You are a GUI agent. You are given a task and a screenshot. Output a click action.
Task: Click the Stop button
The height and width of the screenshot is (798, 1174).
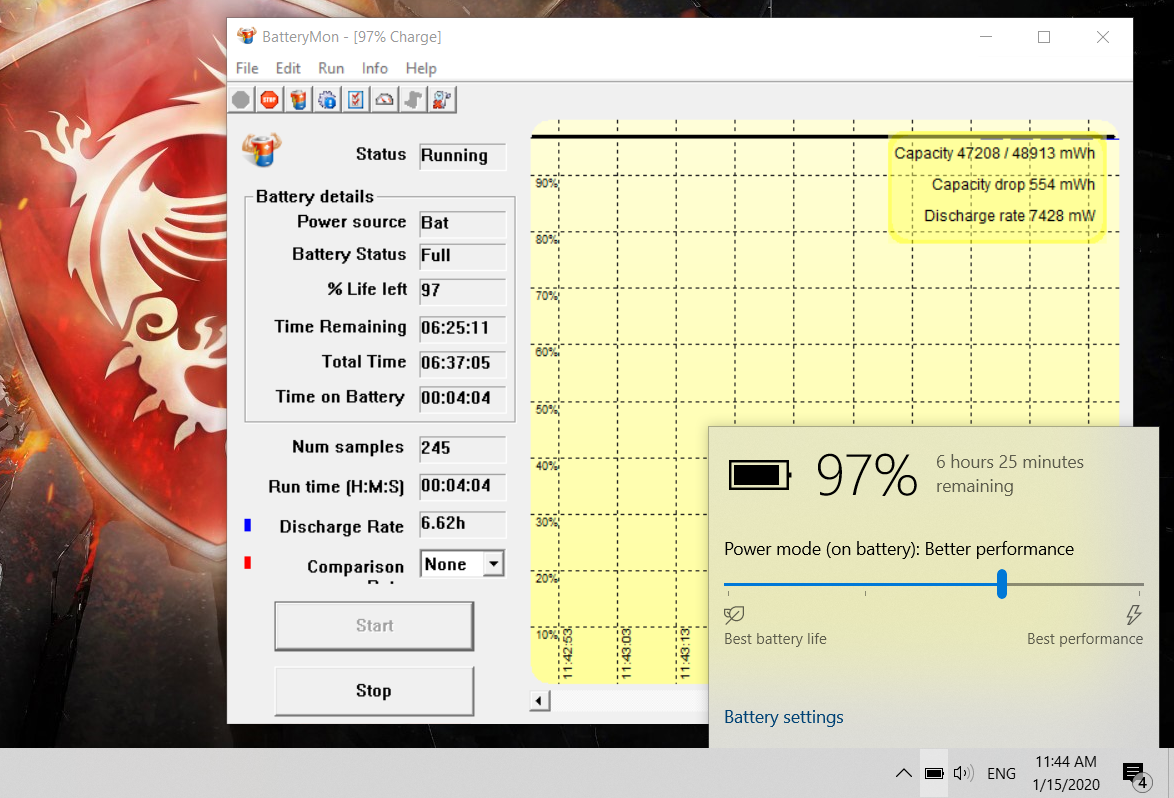pos(374,690)
